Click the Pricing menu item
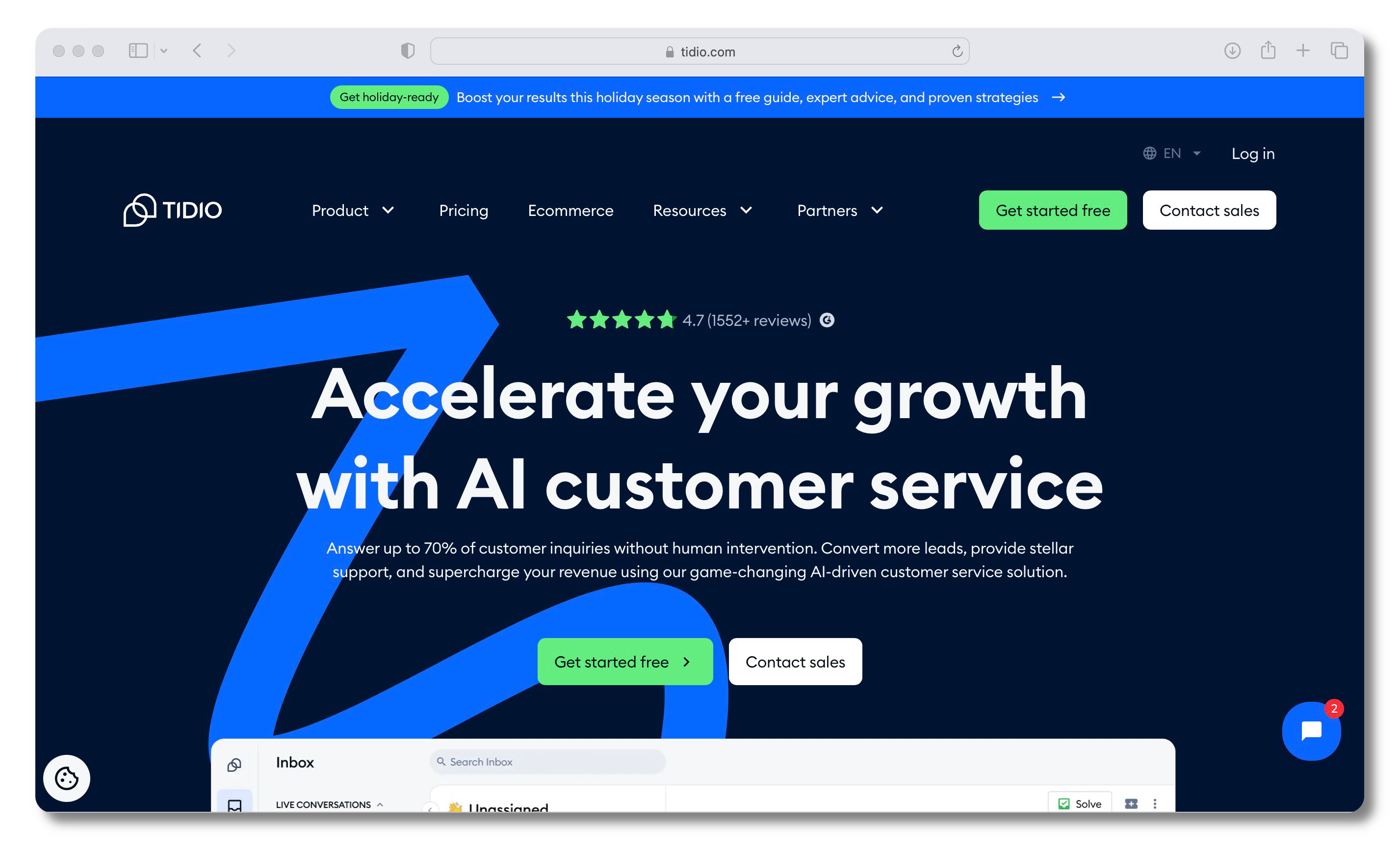 point(464,210)
